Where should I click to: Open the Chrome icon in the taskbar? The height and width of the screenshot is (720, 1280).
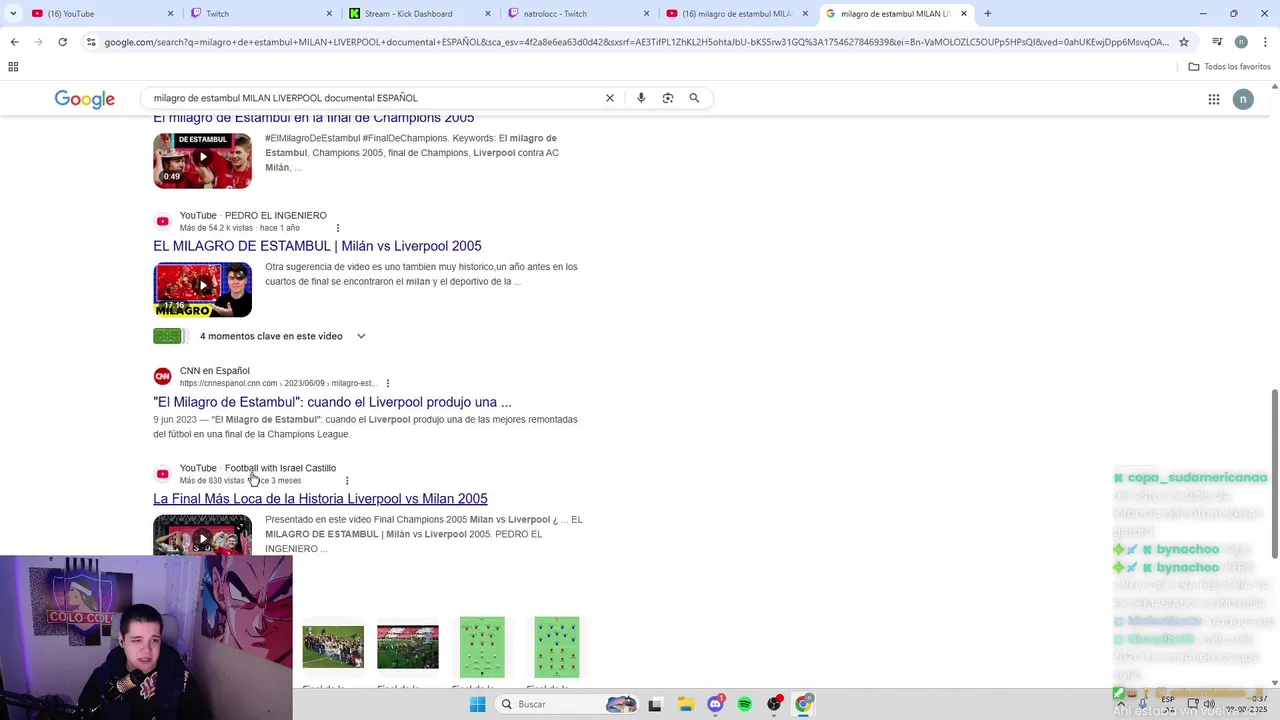pyautogui.click(x=804, y=704)
